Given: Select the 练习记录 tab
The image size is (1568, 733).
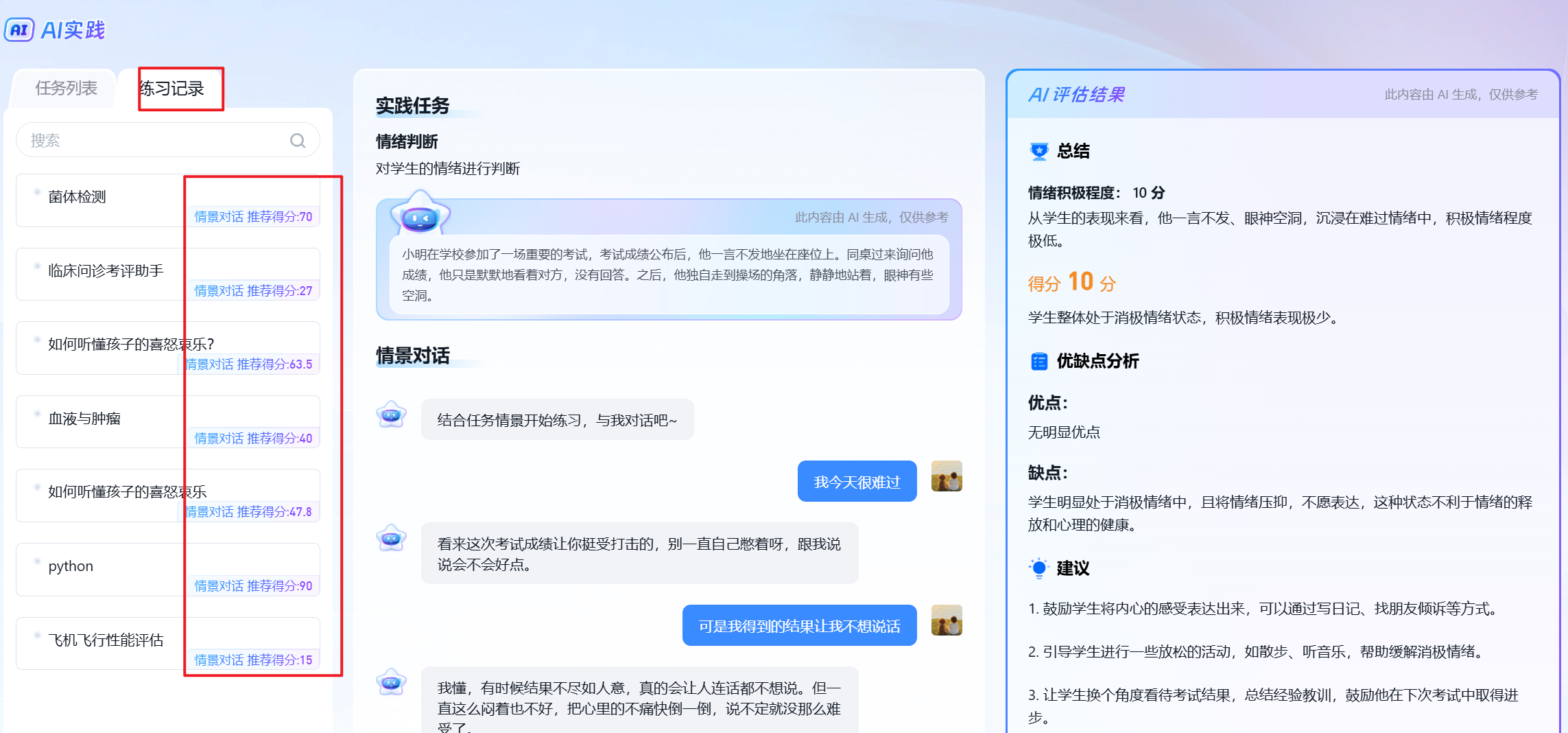Looking at the screenshot, I should point(172,89).
